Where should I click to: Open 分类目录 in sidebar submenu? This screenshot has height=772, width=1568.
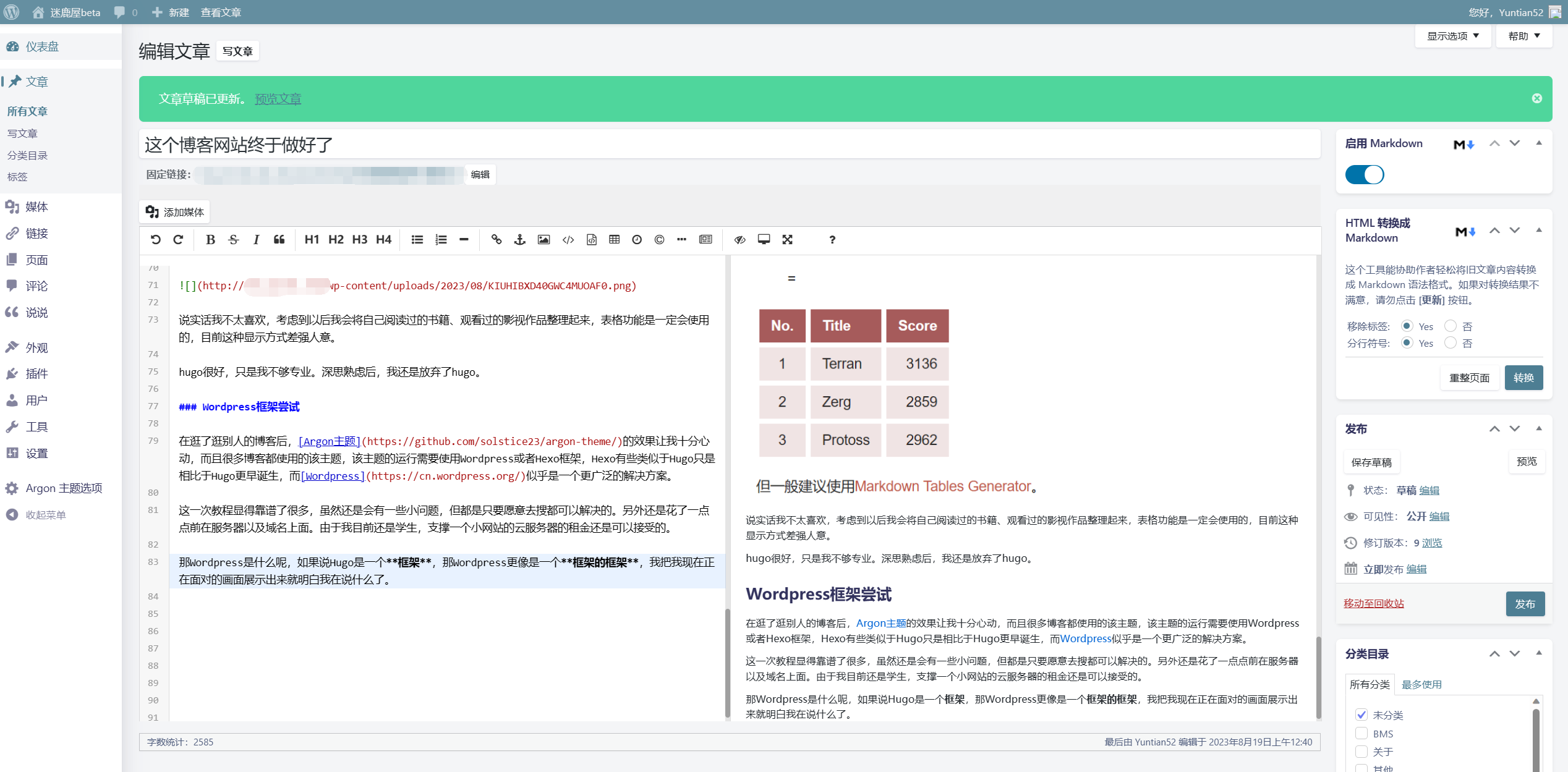point(27,155)
